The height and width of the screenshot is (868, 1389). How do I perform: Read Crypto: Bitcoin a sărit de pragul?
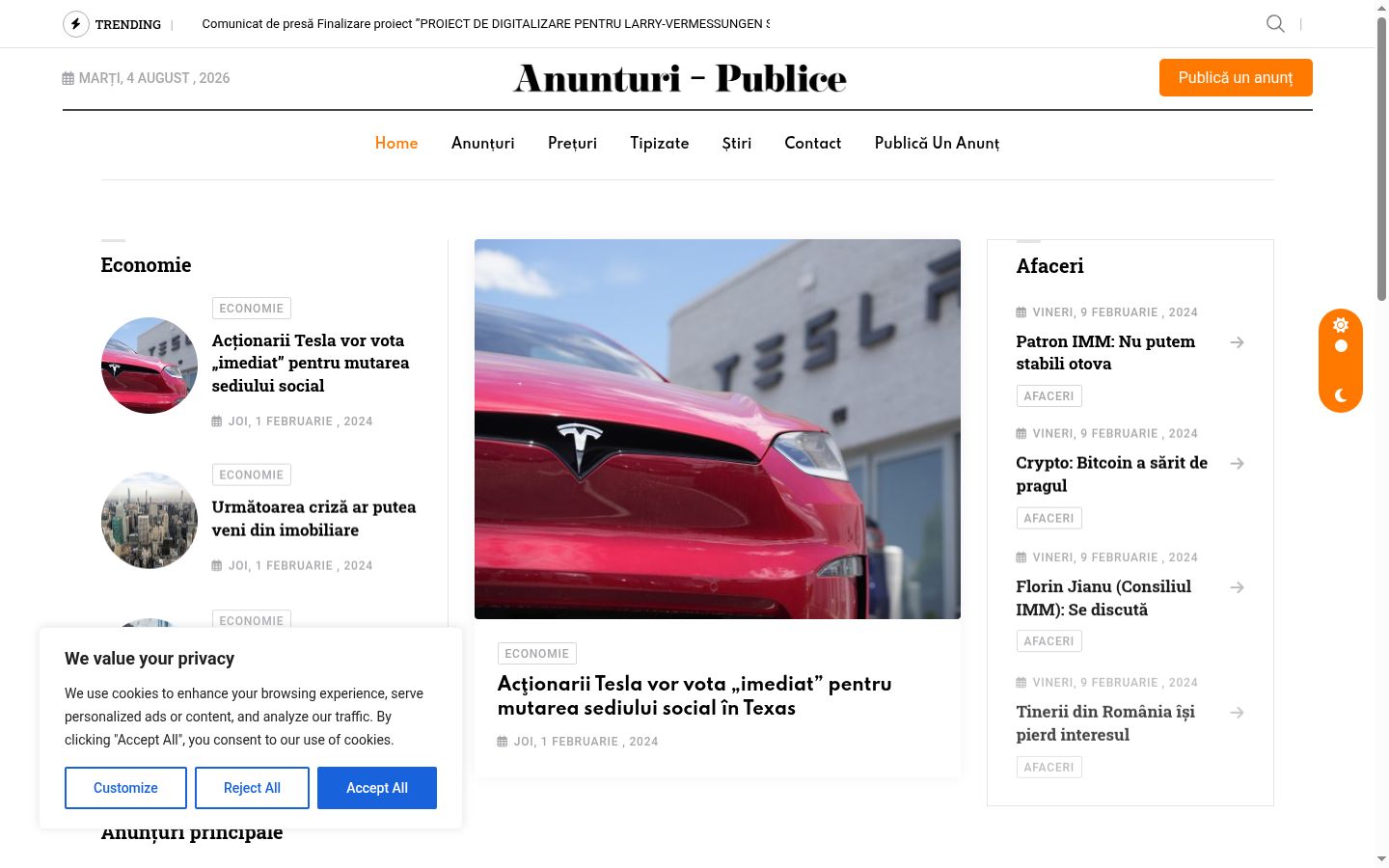(x=1112, y=474)
